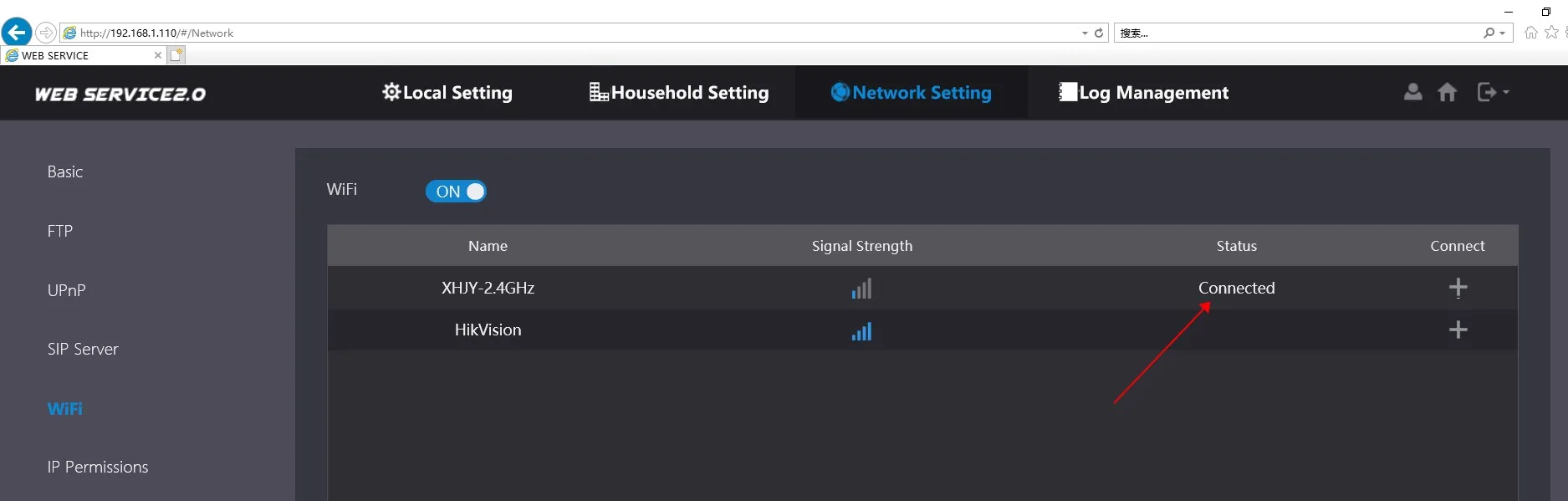The image size is (1568, 501).
Task: Turn off the WiFi toggle switch
Action: [x=456, y=192]
